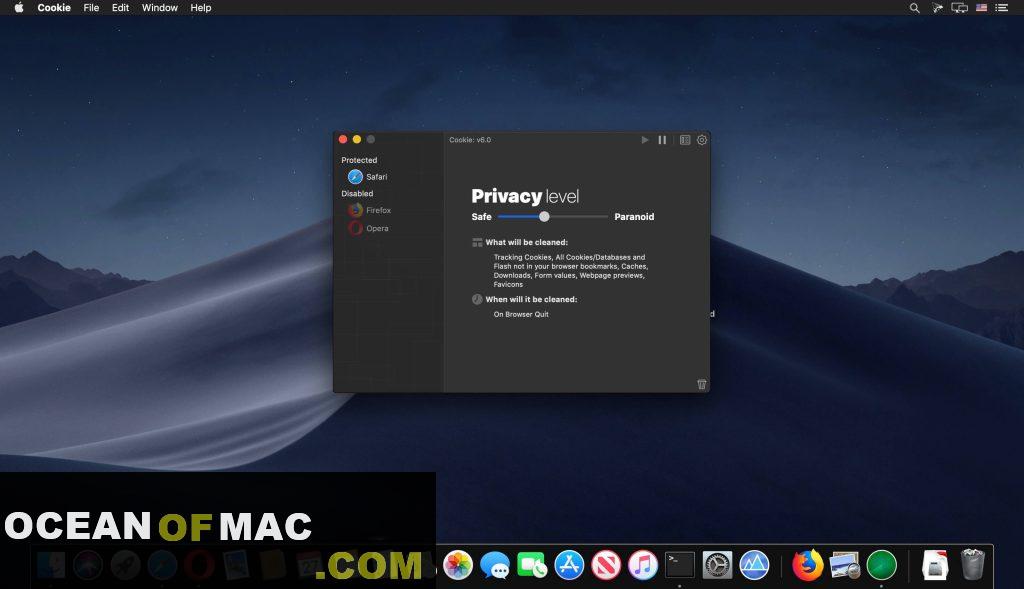The width and height of the screenshot is (1024, 589).
Task: Open the Help menu
Action: pos(200,8)
